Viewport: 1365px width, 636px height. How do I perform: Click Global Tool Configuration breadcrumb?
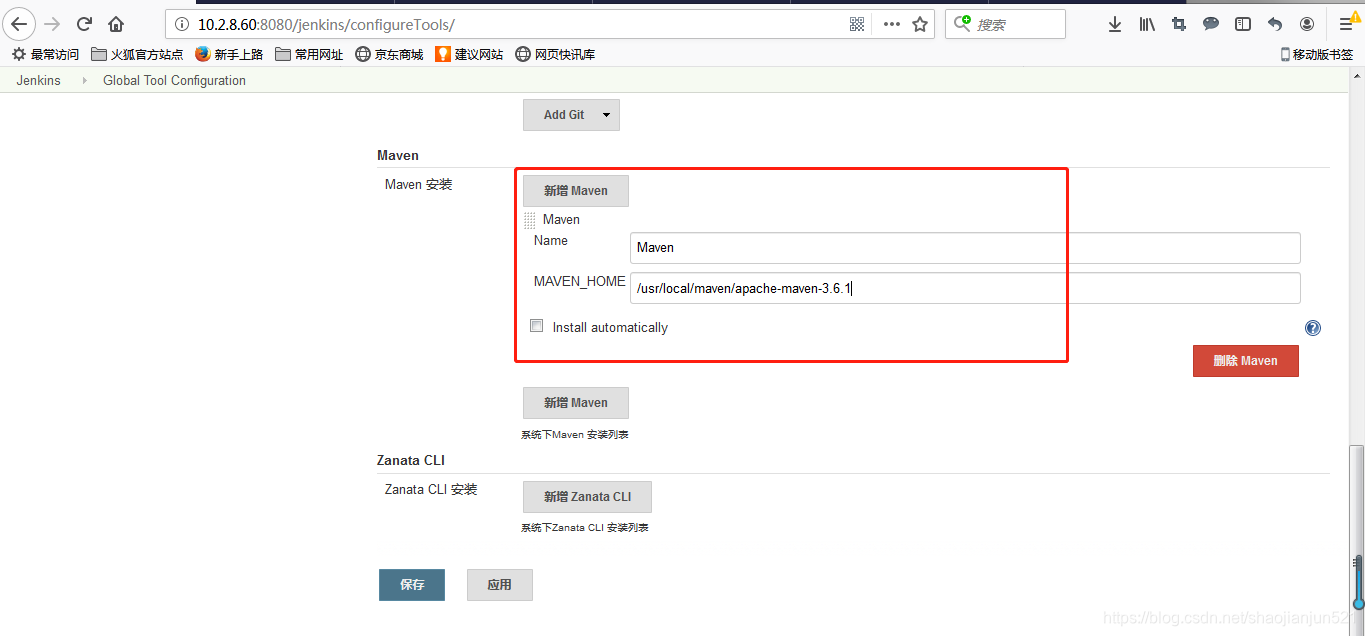[174, 81]
